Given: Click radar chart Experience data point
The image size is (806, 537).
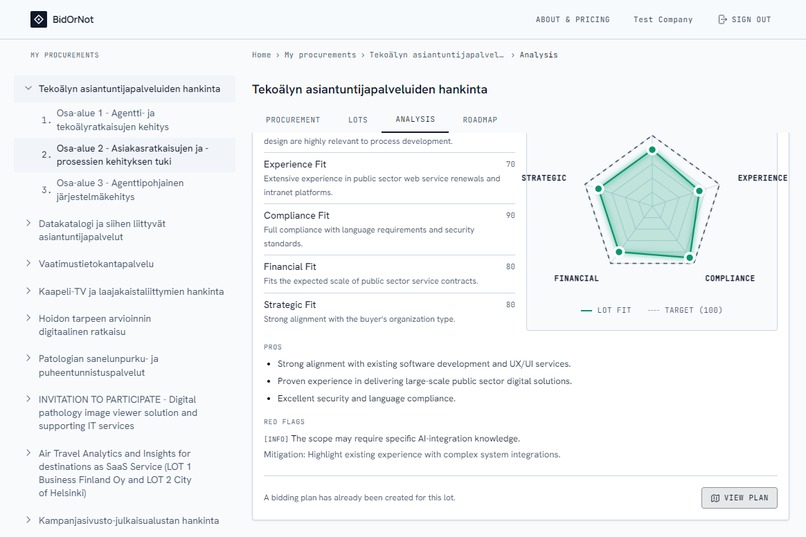Looking at the screenshot, I should [x=699, y=191].
